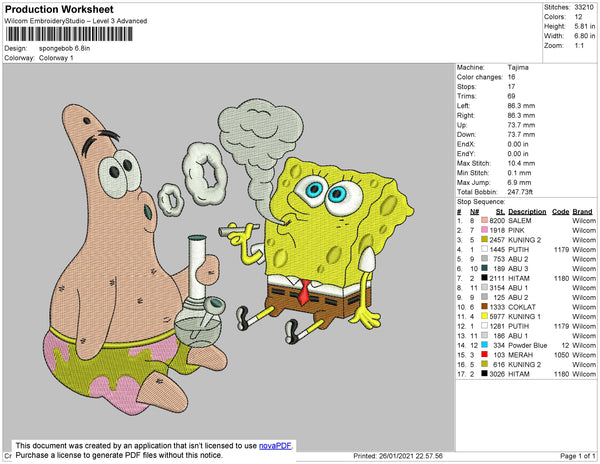Image resolution: width=600 pixels, height=464 pixels.
Task: Select the PINK color swatch
Action: 484,230
